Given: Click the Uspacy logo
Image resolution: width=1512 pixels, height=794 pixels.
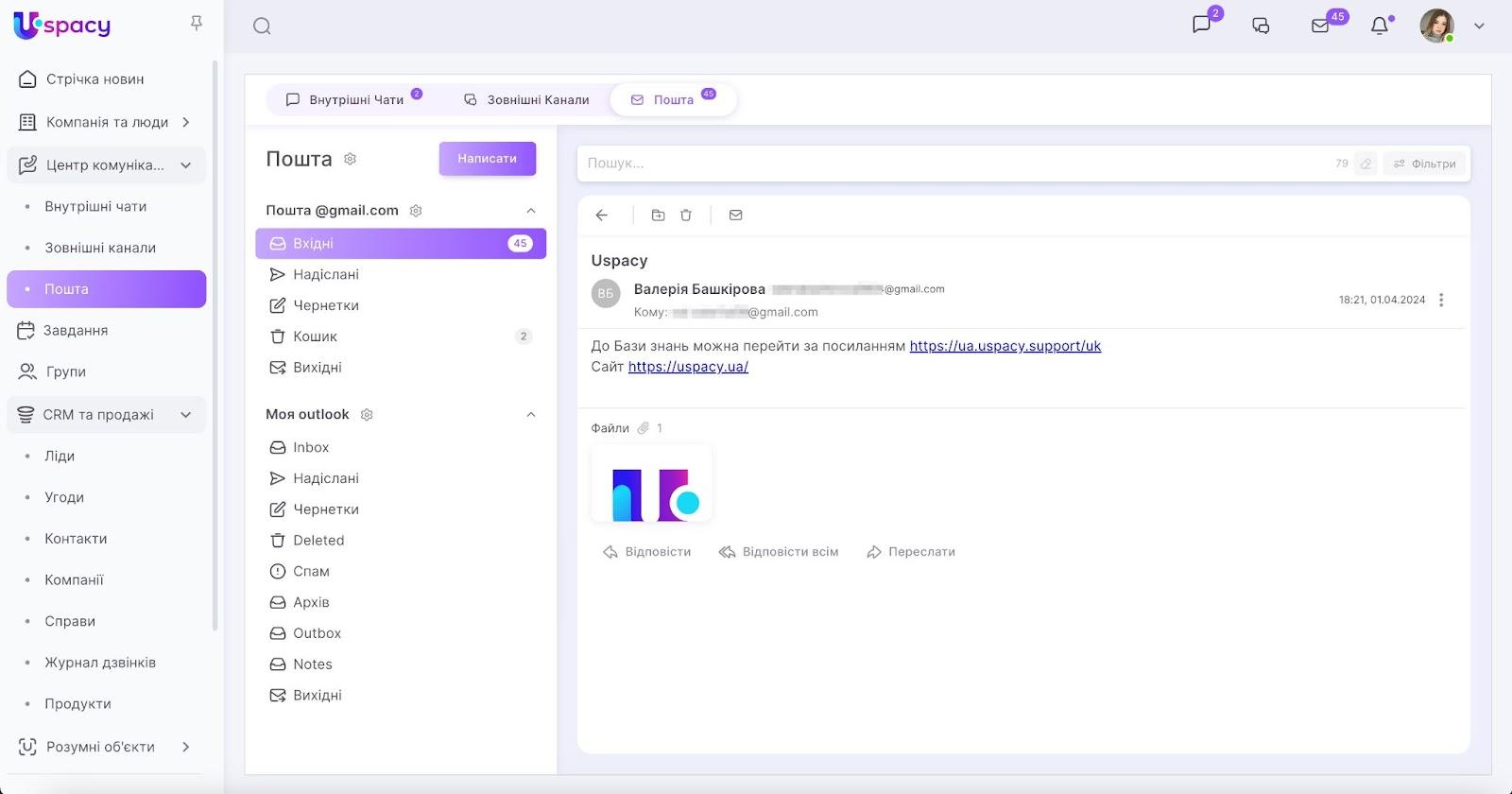Looking at the screenshot, I should (62, 26).
